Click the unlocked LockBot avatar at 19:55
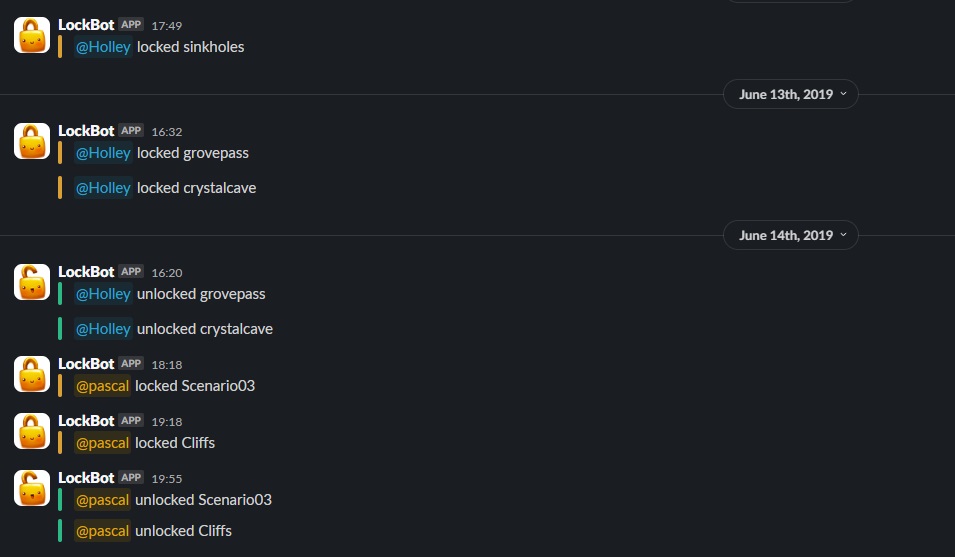 pyautogui.click(x=32, y=488)
